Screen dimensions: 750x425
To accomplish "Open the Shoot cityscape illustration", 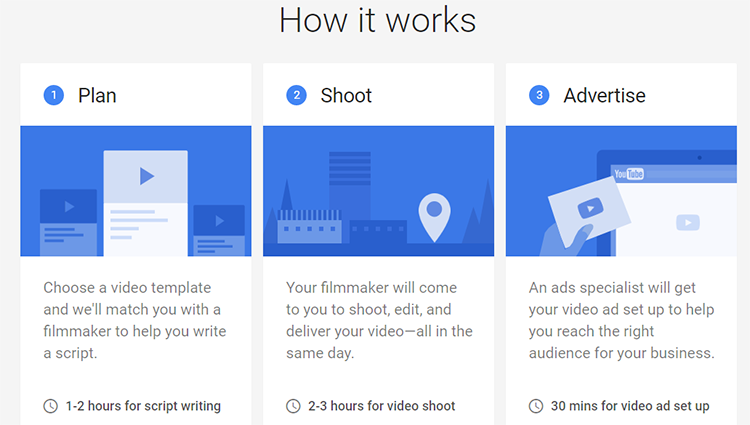I will coord(378,191).
